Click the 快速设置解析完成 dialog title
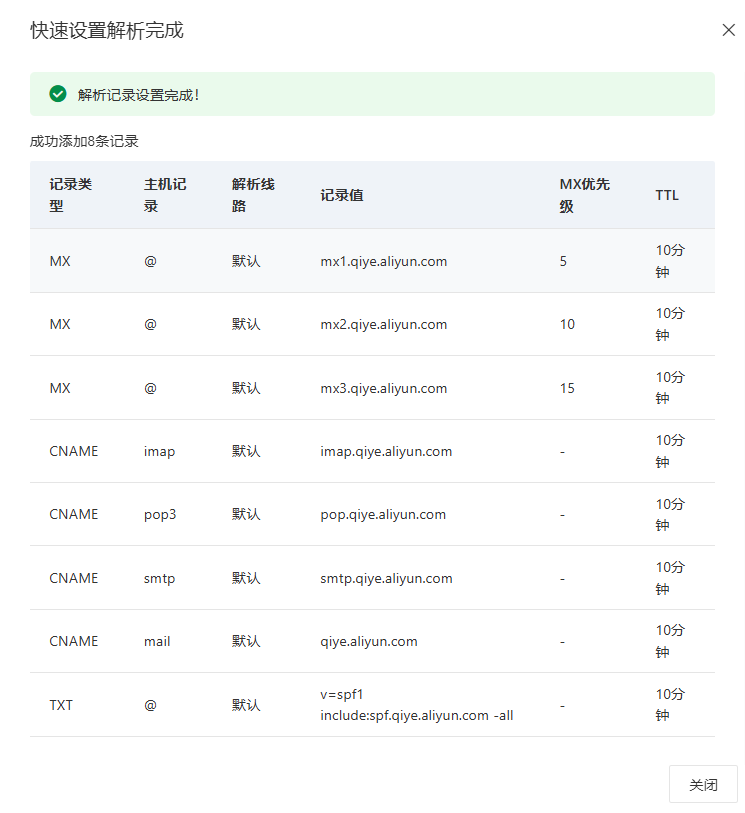Image resolution: width=745 pixels, height=813 pixels. point(107,30)
